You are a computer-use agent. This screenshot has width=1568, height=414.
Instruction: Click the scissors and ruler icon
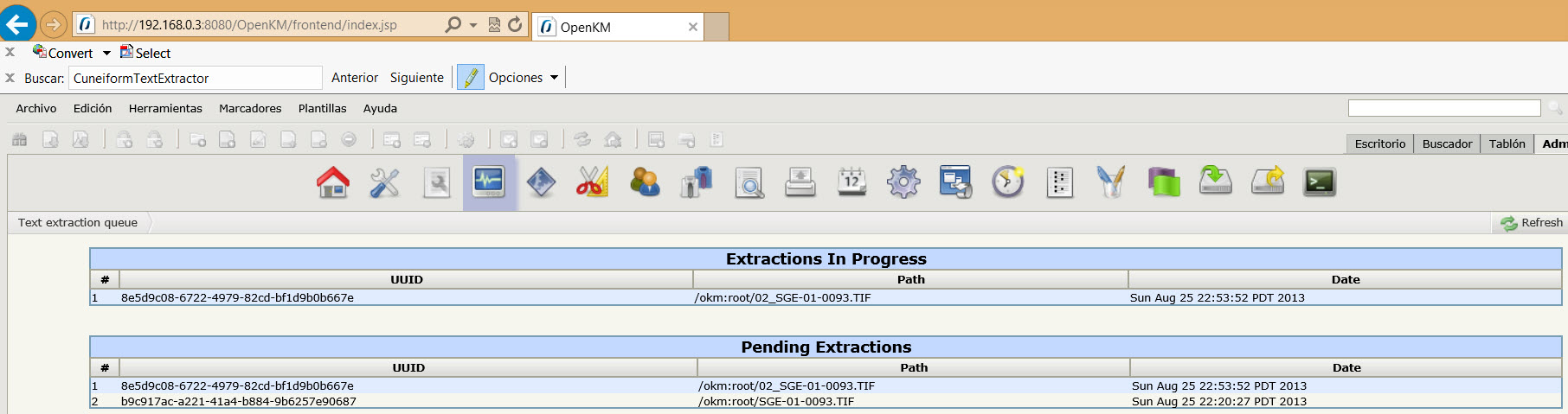[593, 182]
